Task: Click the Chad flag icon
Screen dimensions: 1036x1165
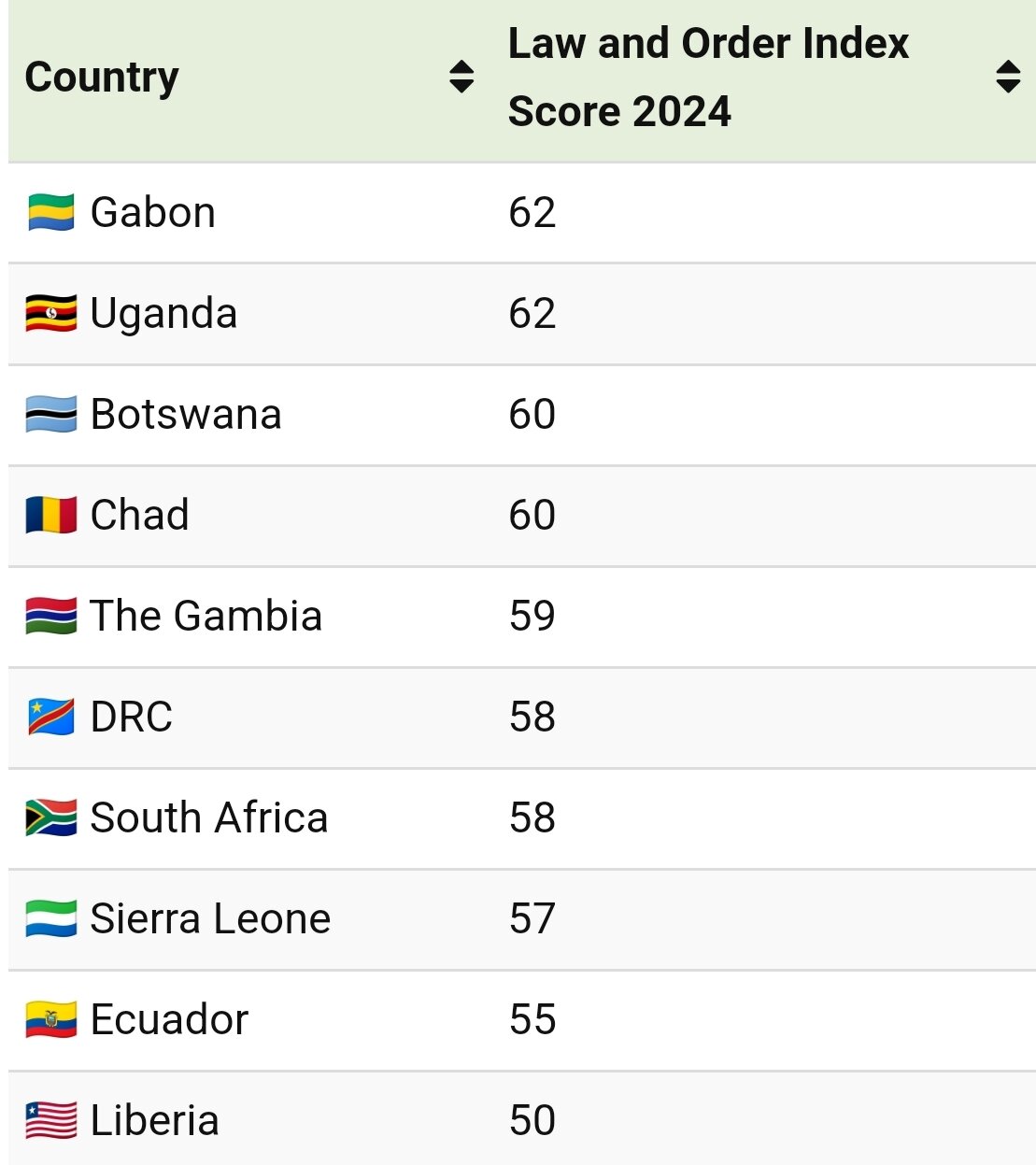Action: tap(51, 516)
